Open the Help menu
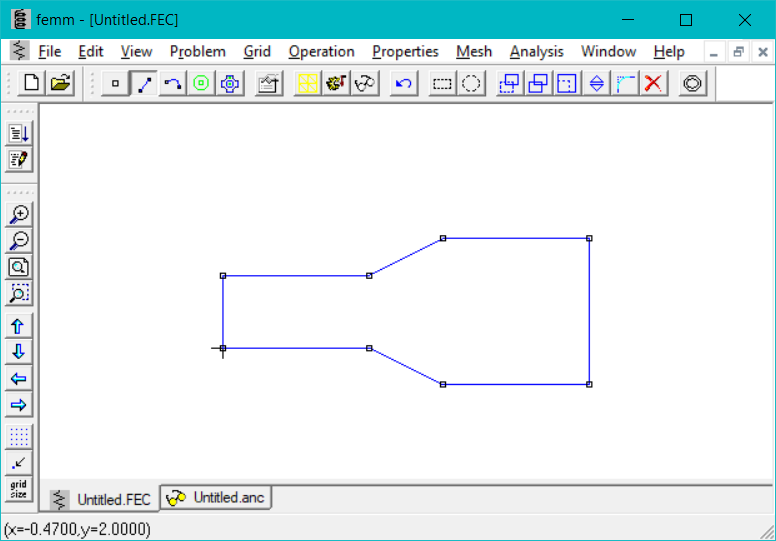This screenshot has height=541, width=776. point(669,51)
